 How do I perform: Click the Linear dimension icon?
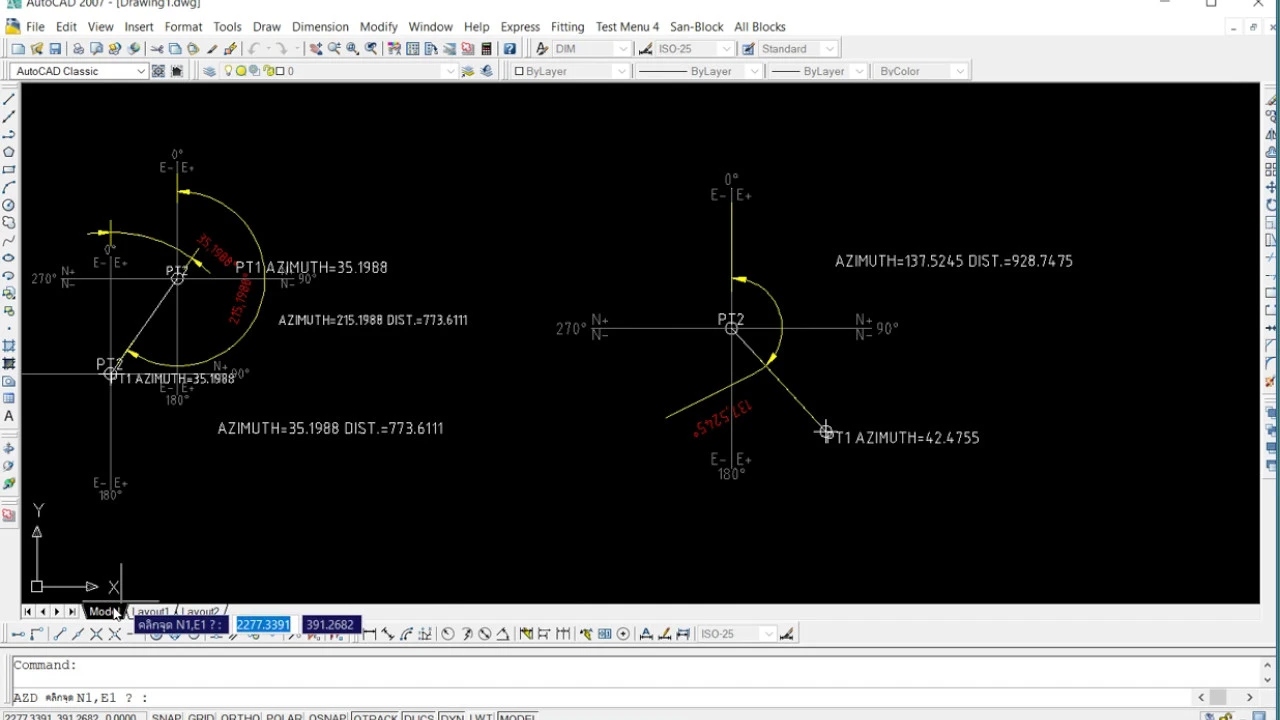tap(369, 634)
